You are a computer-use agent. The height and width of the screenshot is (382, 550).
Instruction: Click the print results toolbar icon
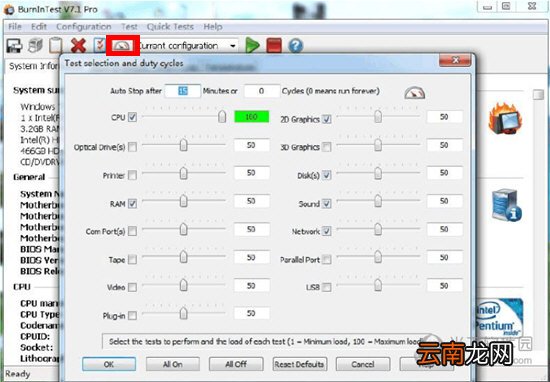click(x=35, y=46)
